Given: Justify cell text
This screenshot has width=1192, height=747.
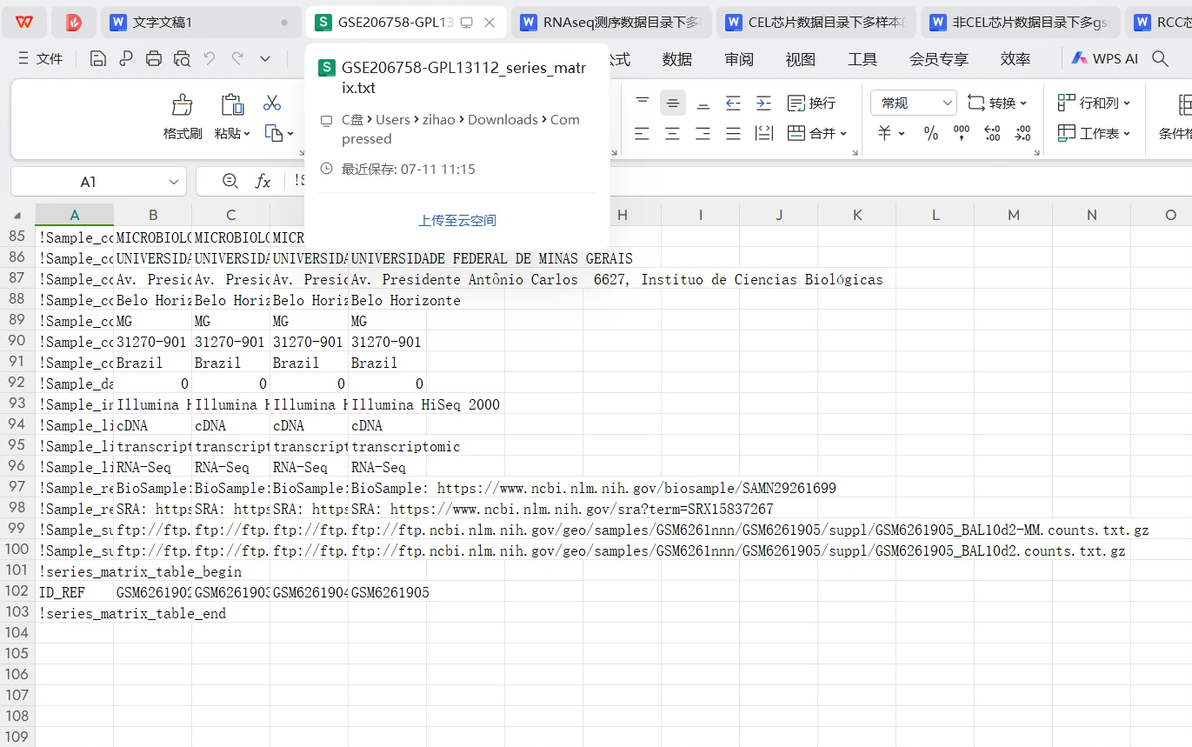Looking at the screenshot, I should pos(733,134).
